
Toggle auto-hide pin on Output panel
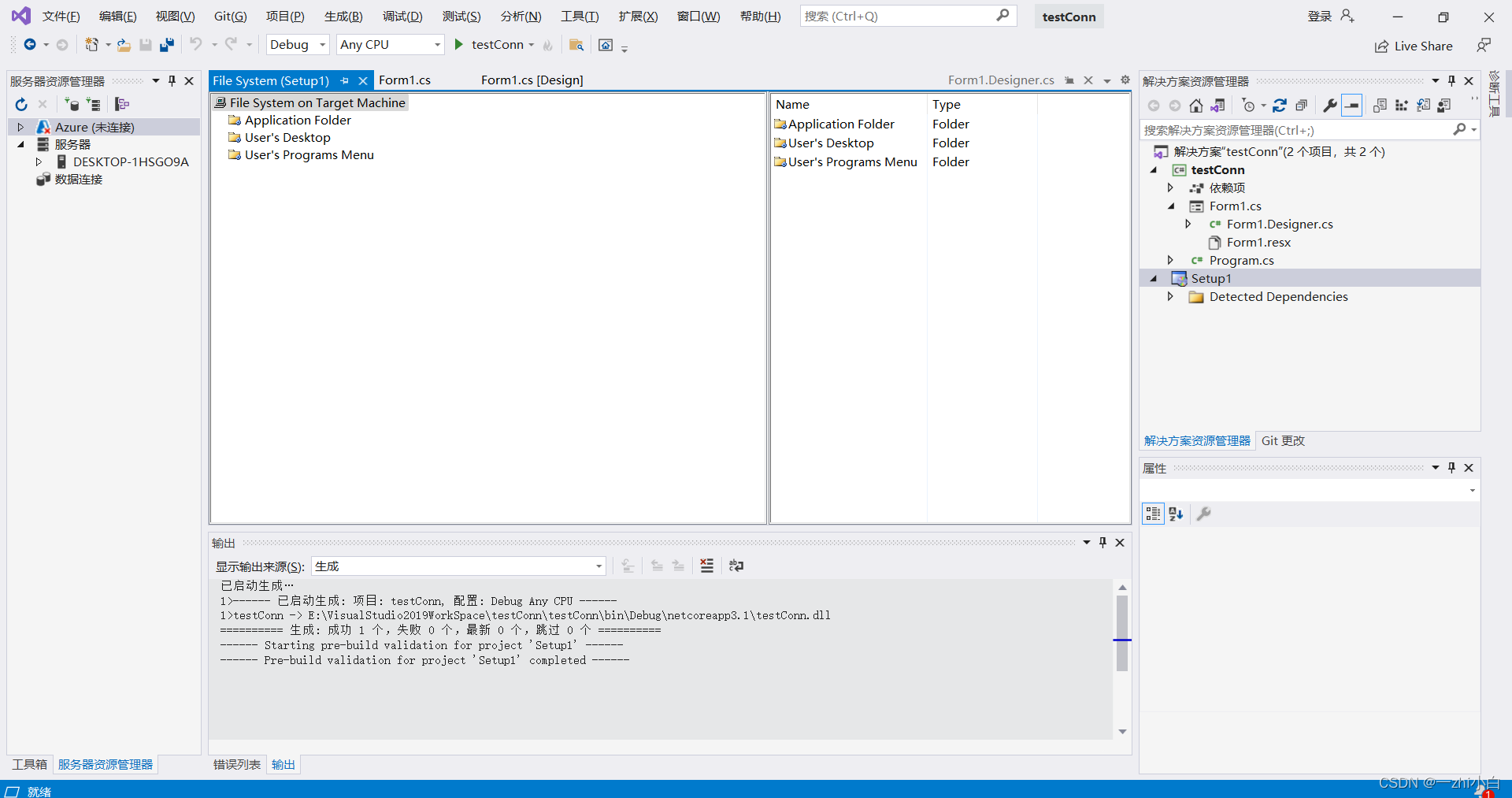[x=1102, y=542]
